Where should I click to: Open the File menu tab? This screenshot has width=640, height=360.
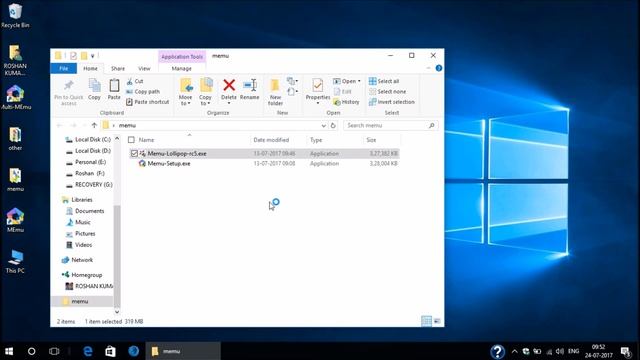click(64, 69)
